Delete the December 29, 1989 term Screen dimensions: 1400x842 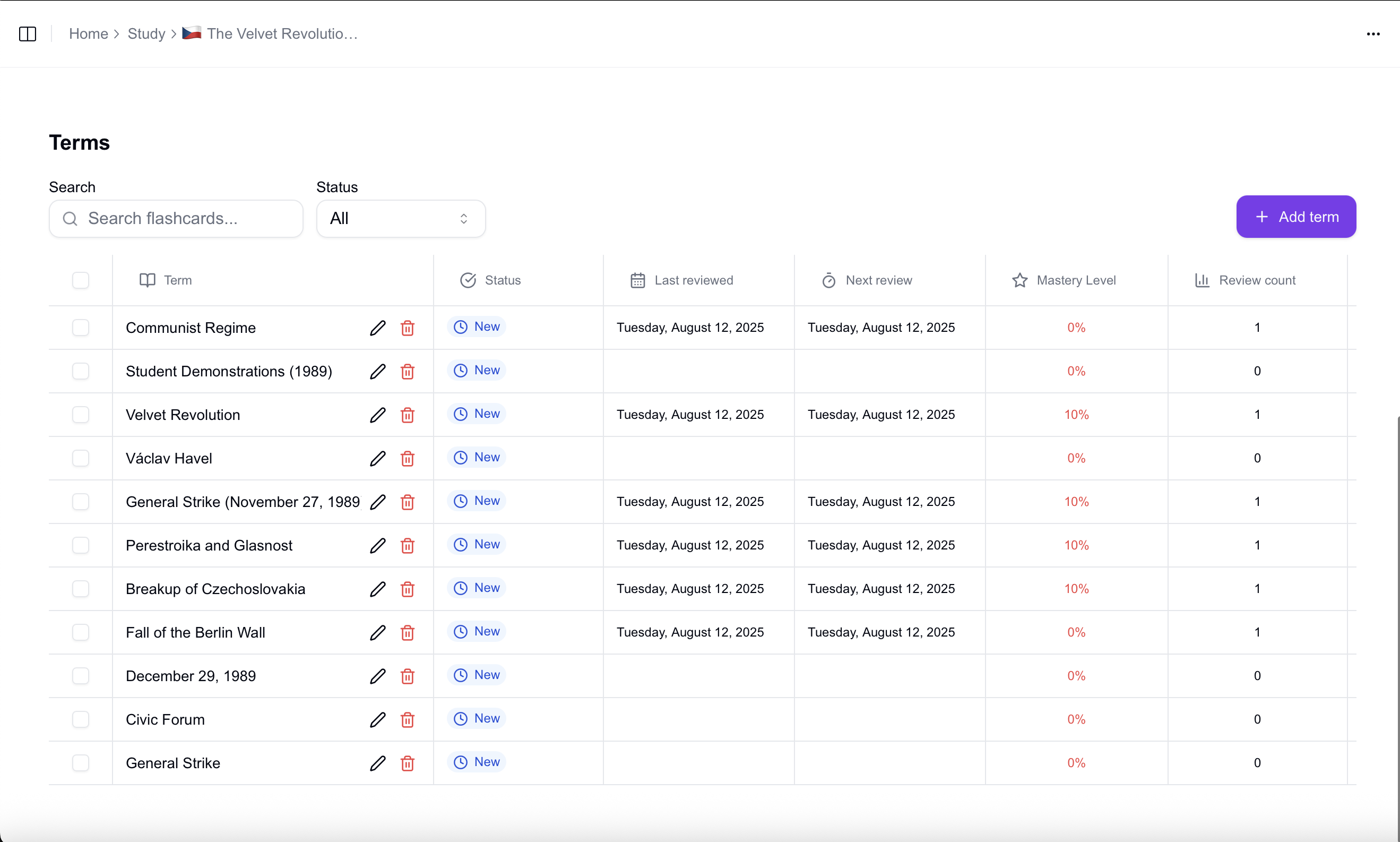click(407, 676)
